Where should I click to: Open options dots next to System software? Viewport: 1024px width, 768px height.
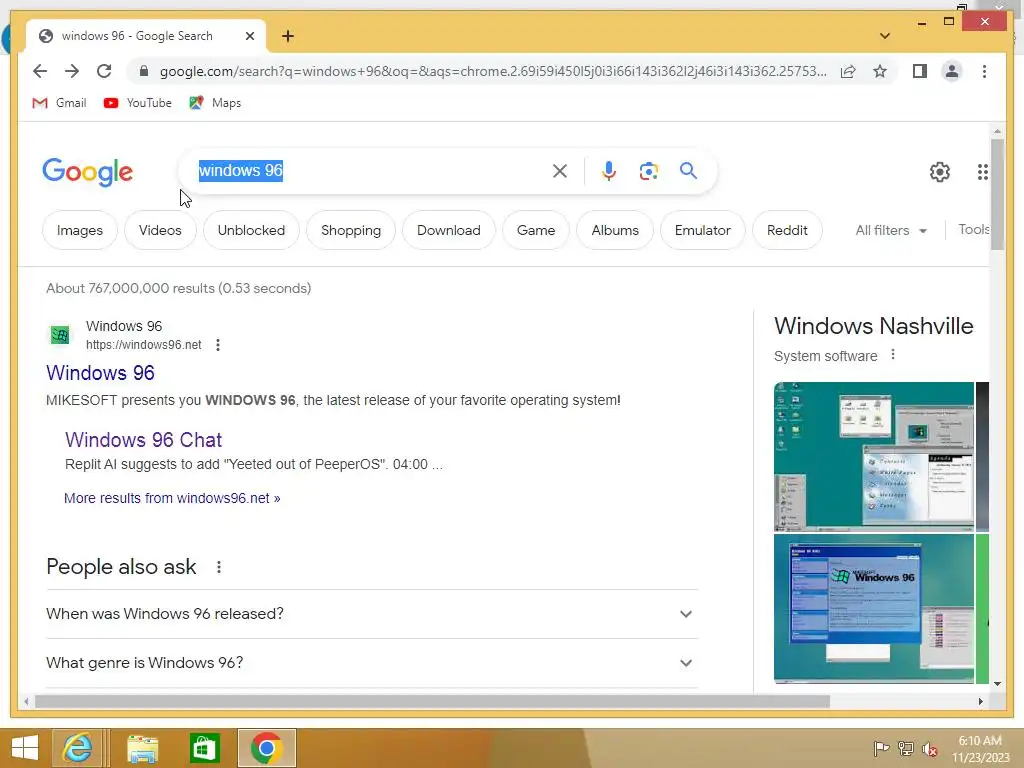click(x=893, y=355)
